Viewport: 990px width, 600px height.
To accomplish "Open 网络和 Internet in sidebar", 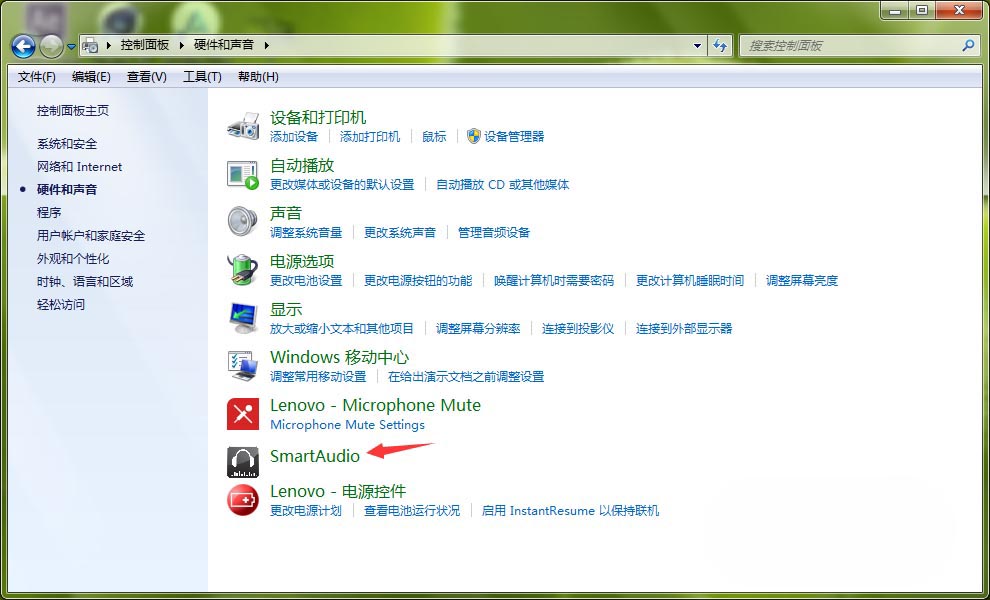I will click(x=80, y=167).
